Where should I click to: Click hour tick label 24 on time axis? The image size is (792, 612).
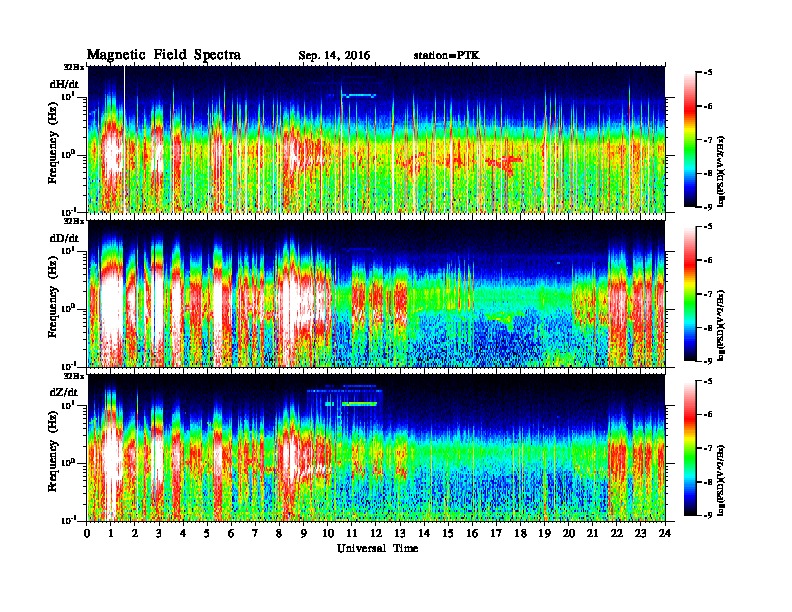tap(665, 533)
